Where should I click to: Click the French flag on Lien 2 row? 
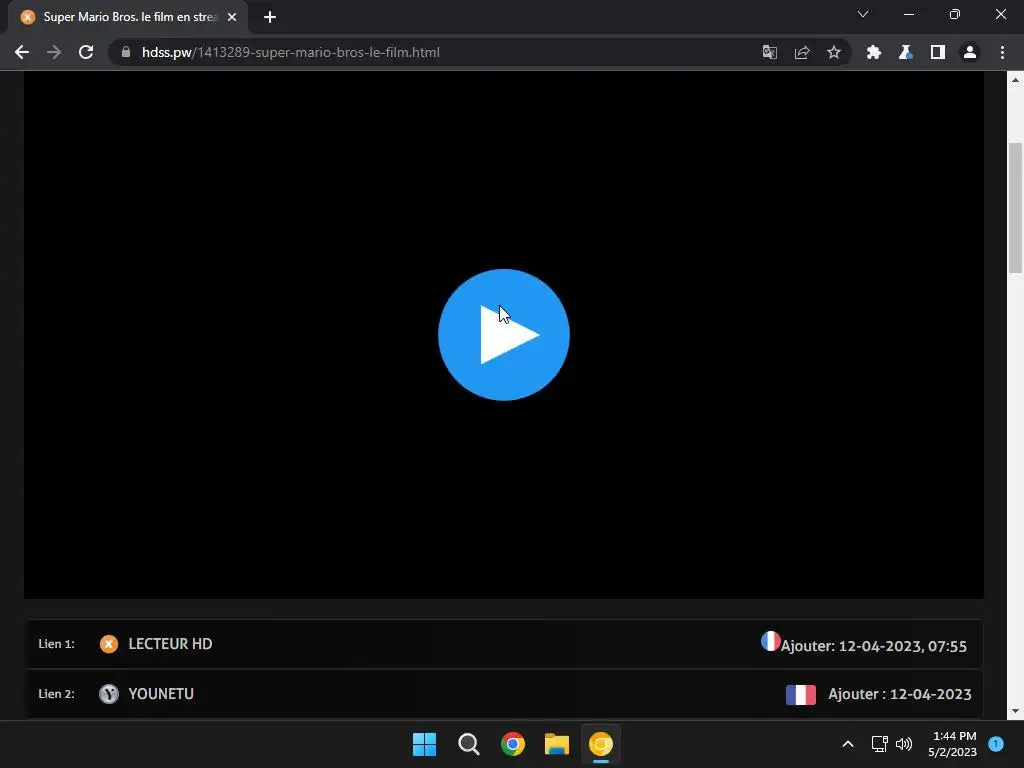(801, 694)
